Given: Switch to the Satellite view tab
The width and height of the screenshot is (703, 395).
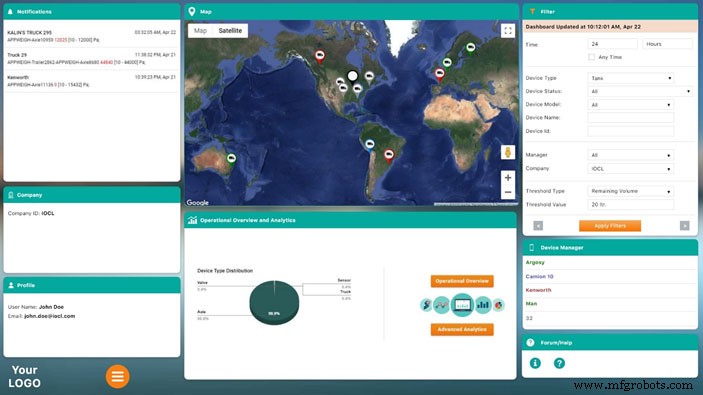Looking at the screenshot, I should [x=230, y=30].
